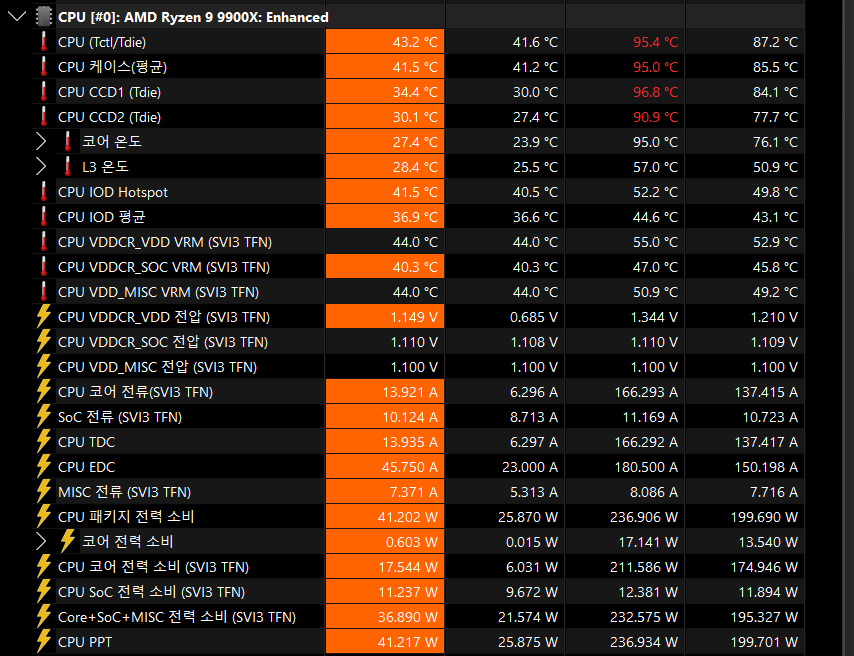Select the MISC 전류 (SVI3 TFN) label

click(x=125, y=492)
